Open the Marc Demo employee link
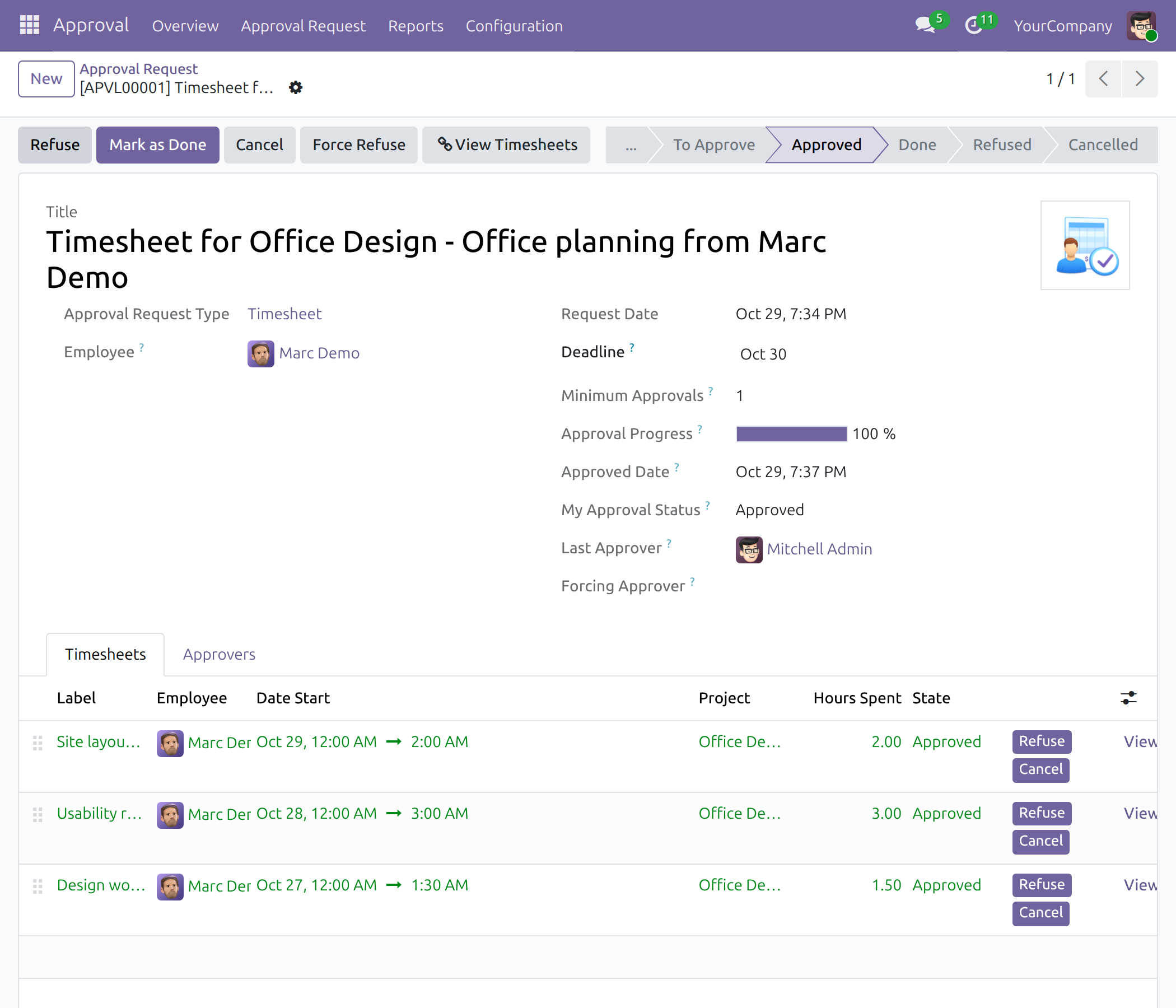 click(319, 353)
